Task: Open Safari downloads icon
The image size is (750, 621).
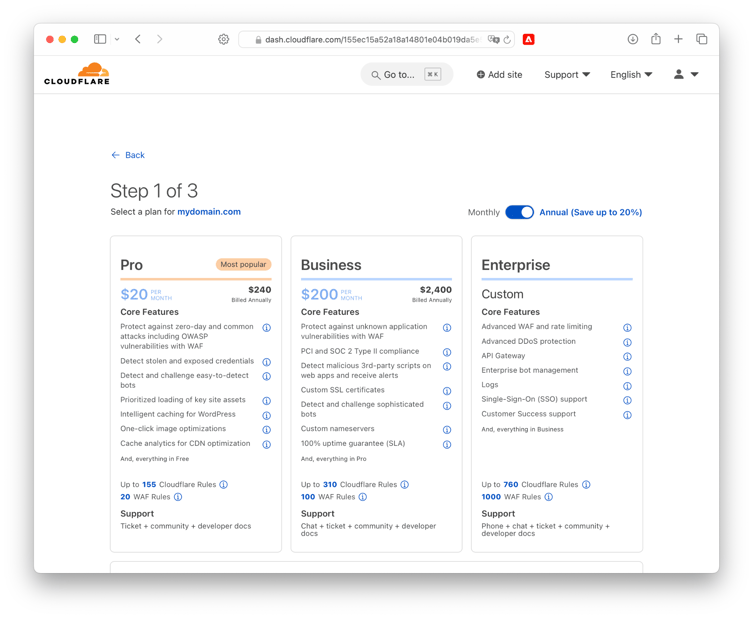Action: pos(633,39)
